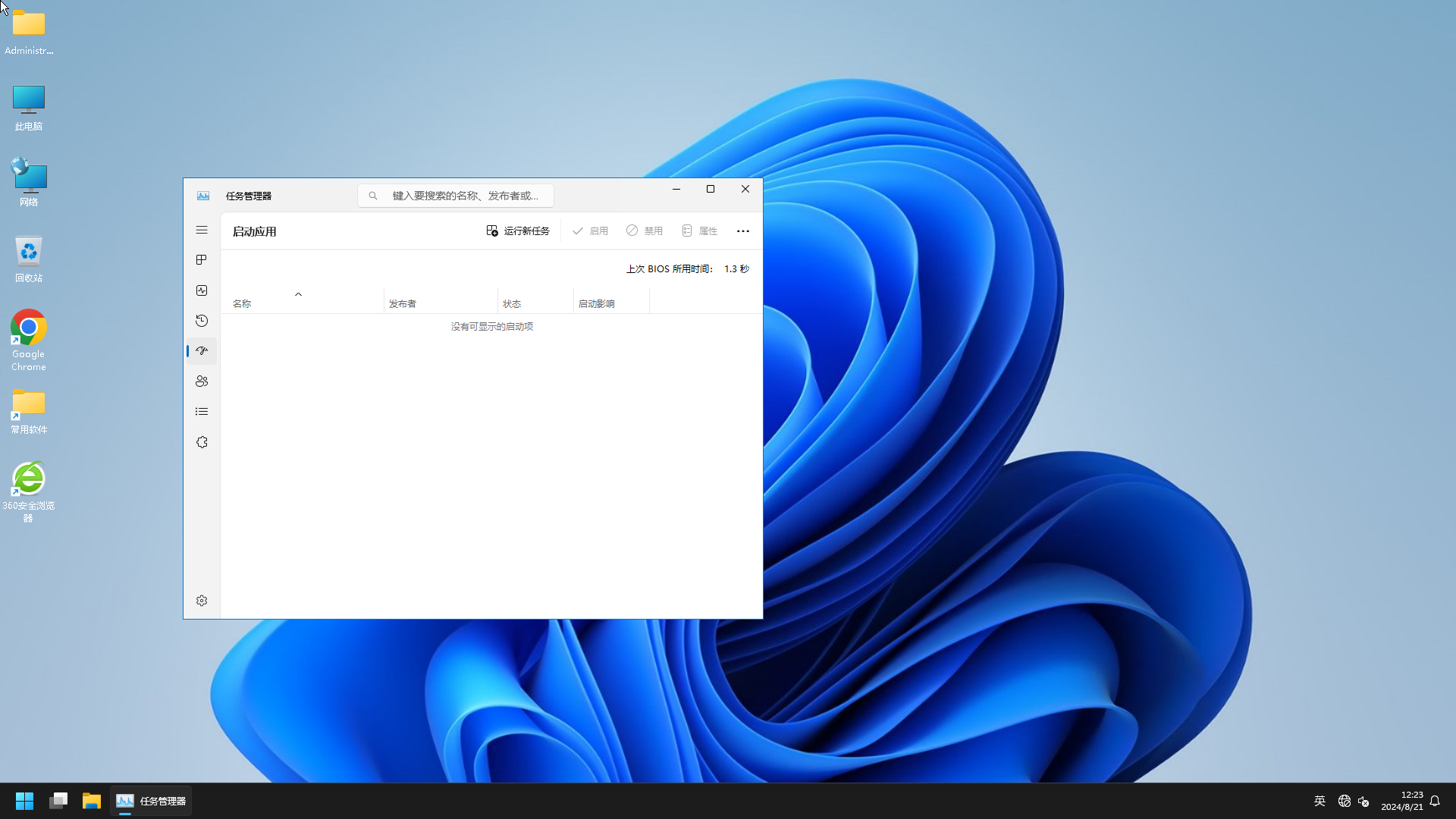The image size is (1456, 819).
Task: Click the 用户 (Users) panel icon
Action: 201,381
